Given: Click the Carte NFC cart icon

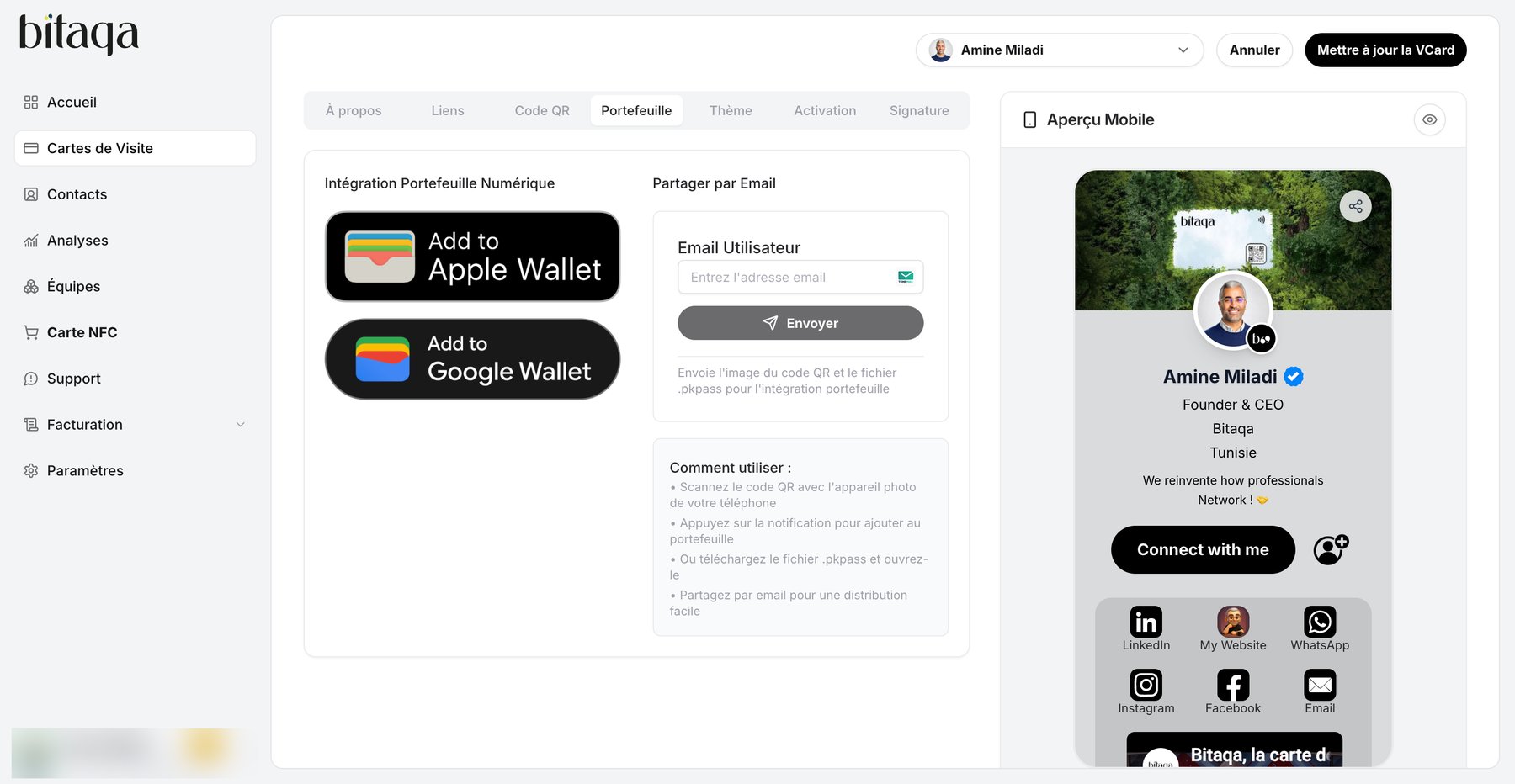Looking at the screenshot, I should click(x=31, y=332).
